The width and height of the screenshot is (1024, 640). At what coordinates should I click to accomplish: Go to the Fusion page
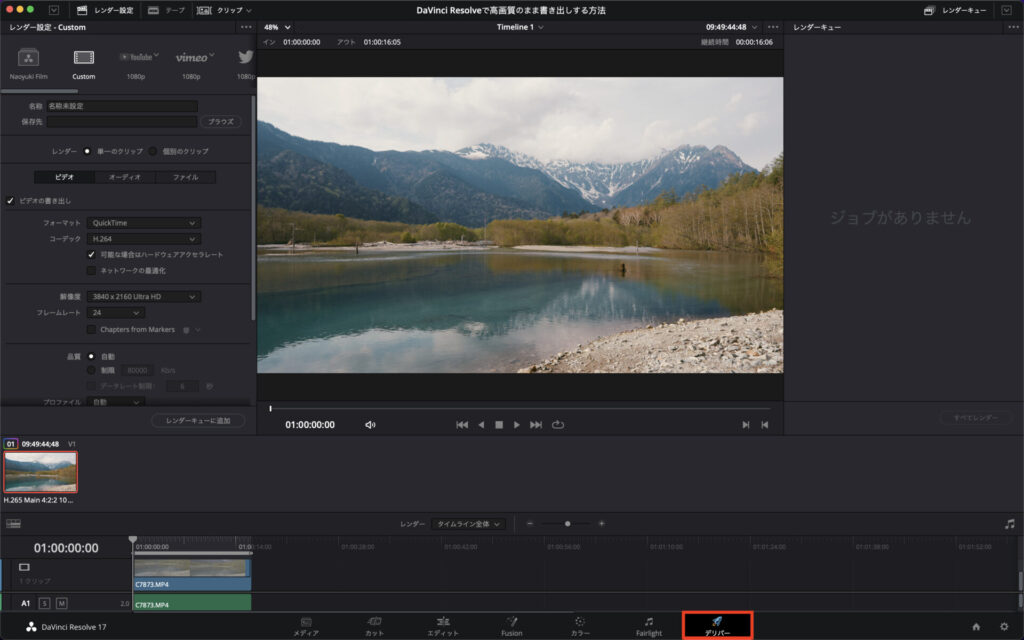click(x=511, y=627)
